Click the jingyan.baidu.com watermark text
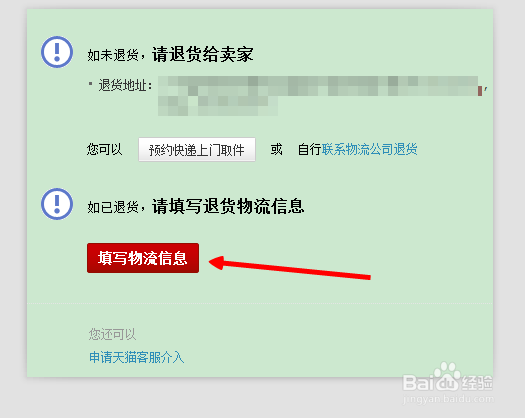 [x=448, y=399]
